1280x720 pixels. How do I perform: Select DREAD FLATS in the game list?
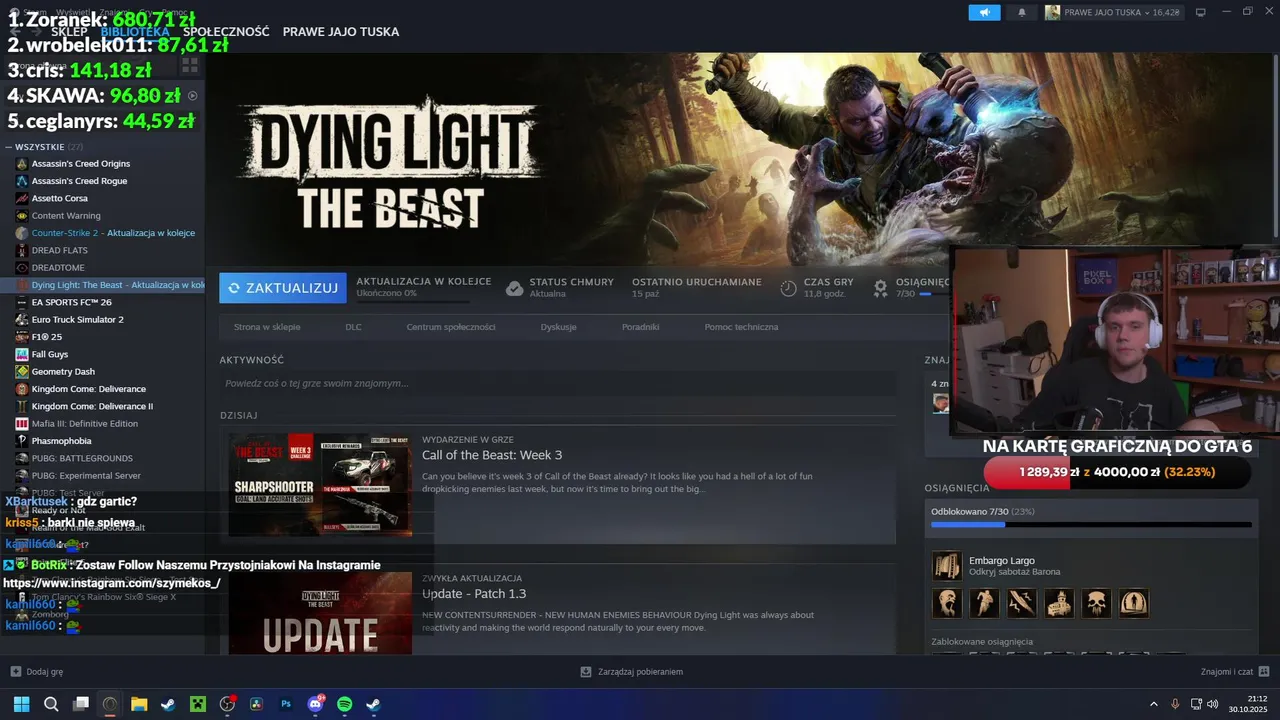(60, 250)
